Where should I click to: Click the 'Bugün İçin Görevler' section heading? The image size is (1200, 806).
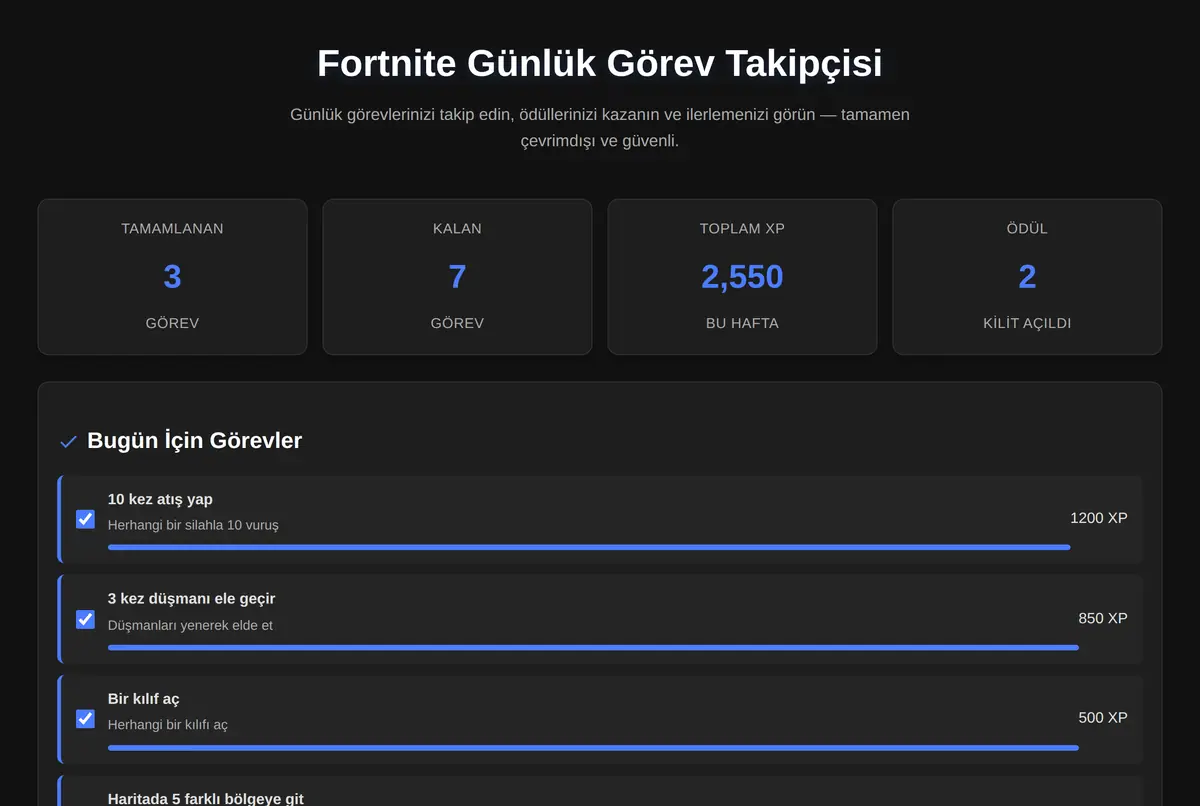tap(195, 440)
